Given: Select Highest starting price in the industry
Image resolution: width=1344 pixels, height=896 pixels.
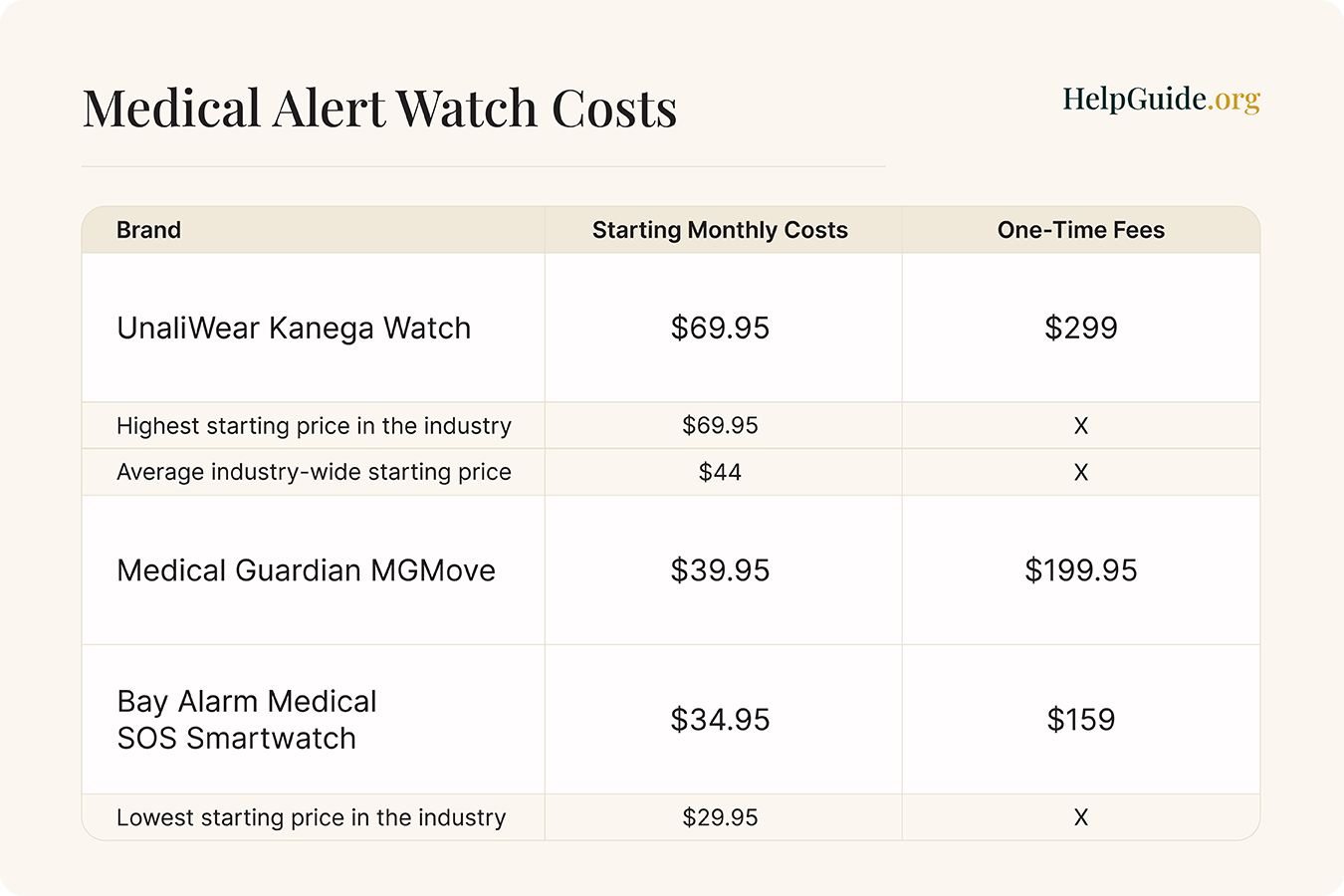Looking at the screenshot, I should point(314,426).
